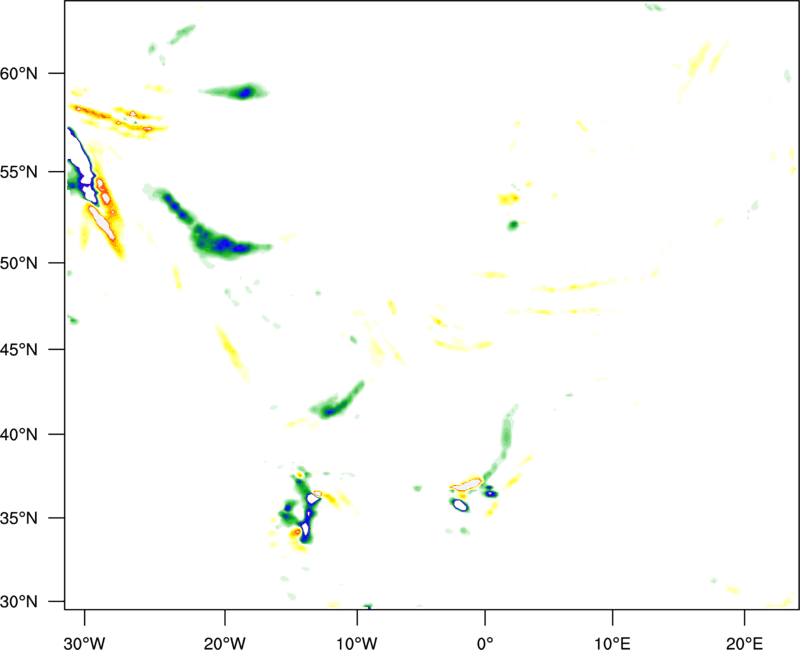800x650 pixels.
Task: Click the 55°N latitude label
Action: [x=19, y=172]
